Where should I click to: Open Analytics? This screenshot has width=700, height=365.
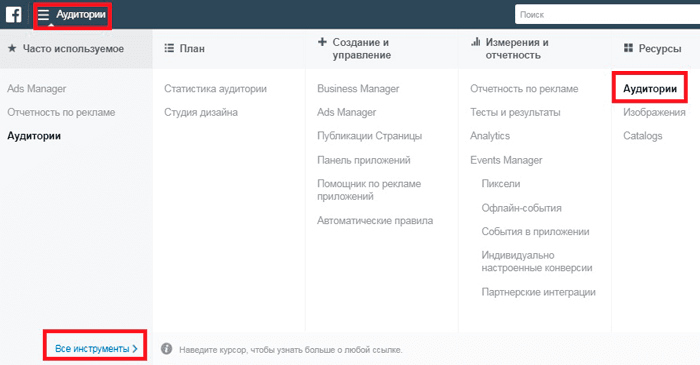click(490, 136)
